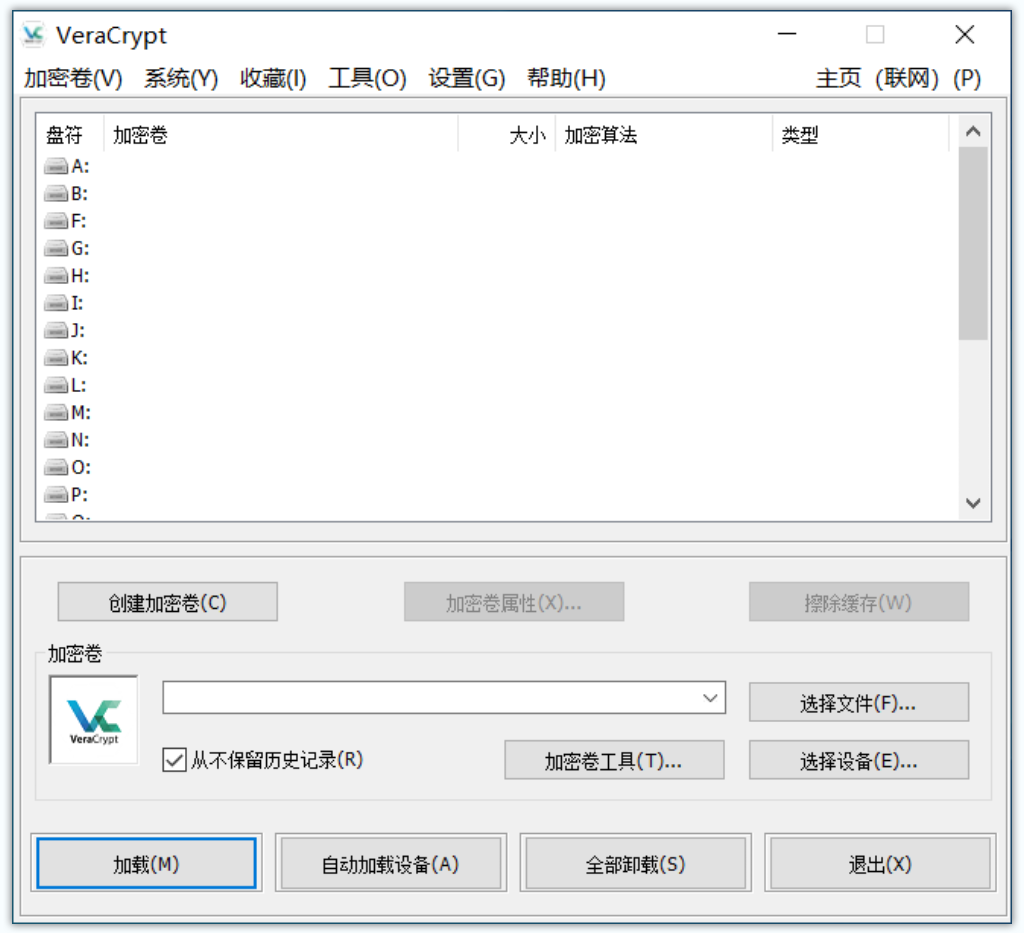Screen dimensions: 1024x933
Task: Open 加密卷(V) menu
Action: click(x=74, y=78)
